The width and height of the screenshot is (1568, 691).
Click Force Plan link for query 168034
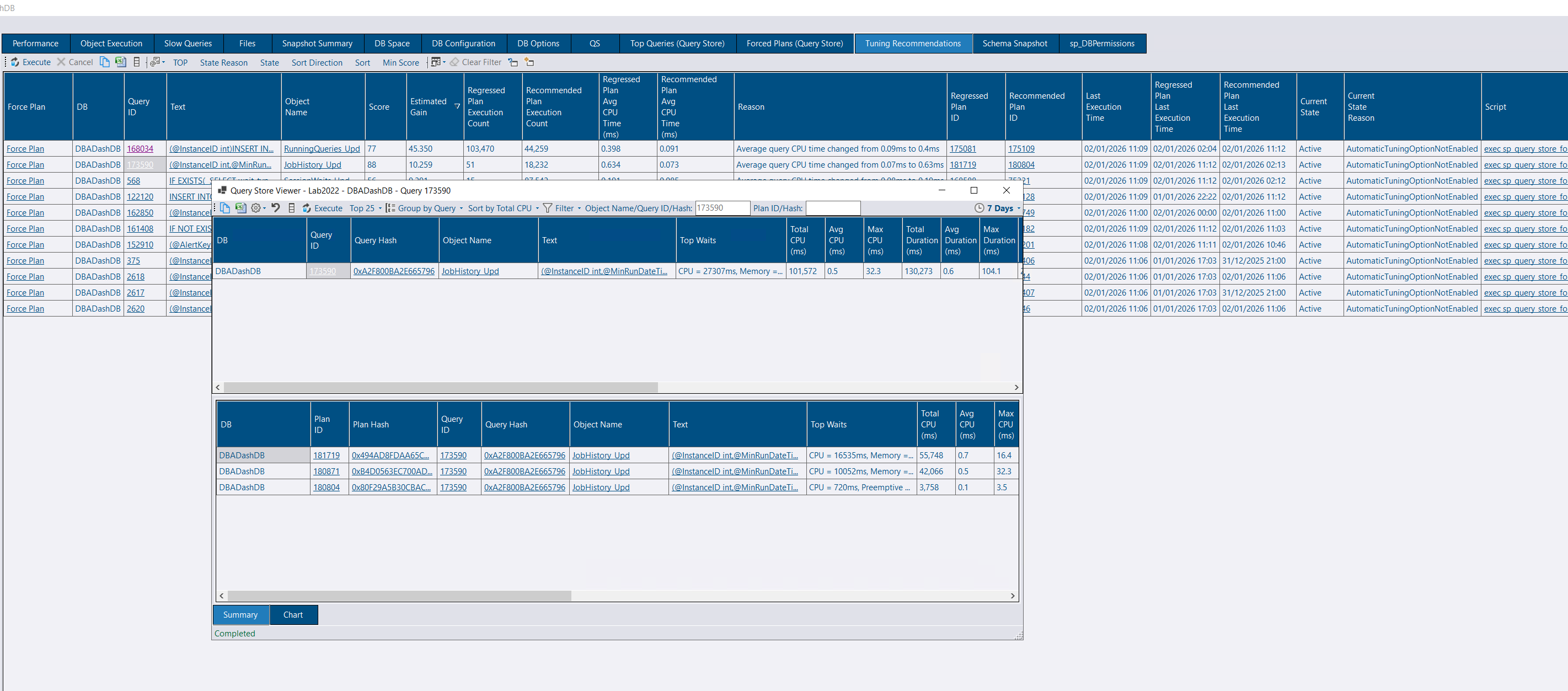(x=25, y=149)
